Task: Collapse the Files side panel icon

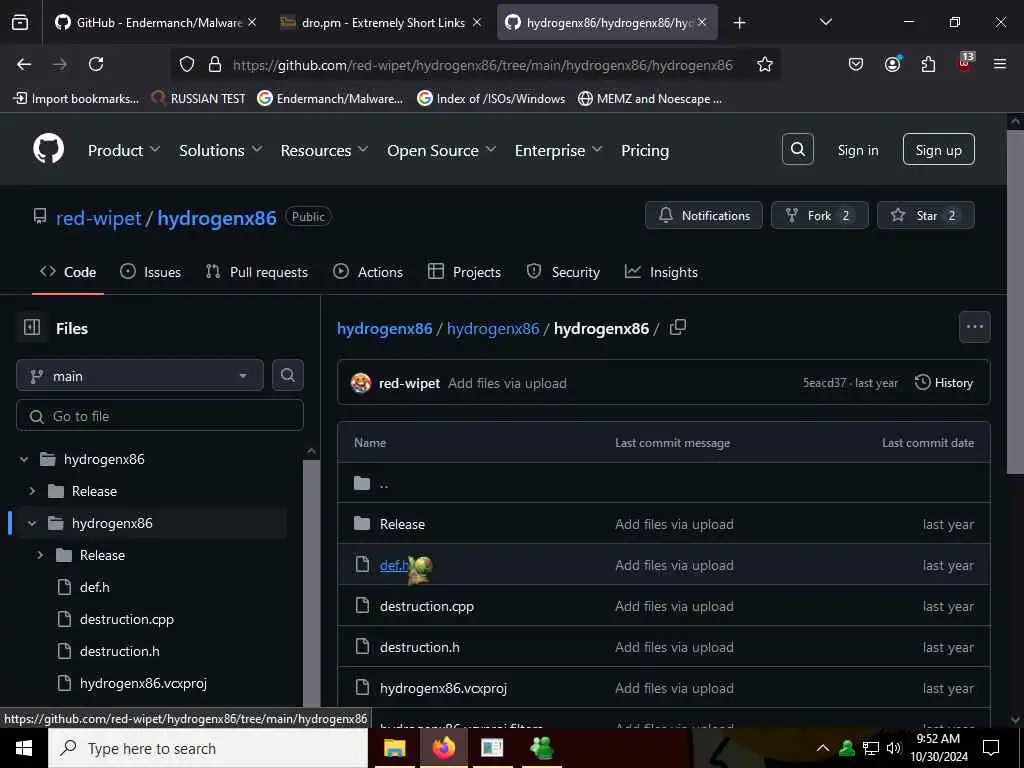Action: tap(32, 327)
